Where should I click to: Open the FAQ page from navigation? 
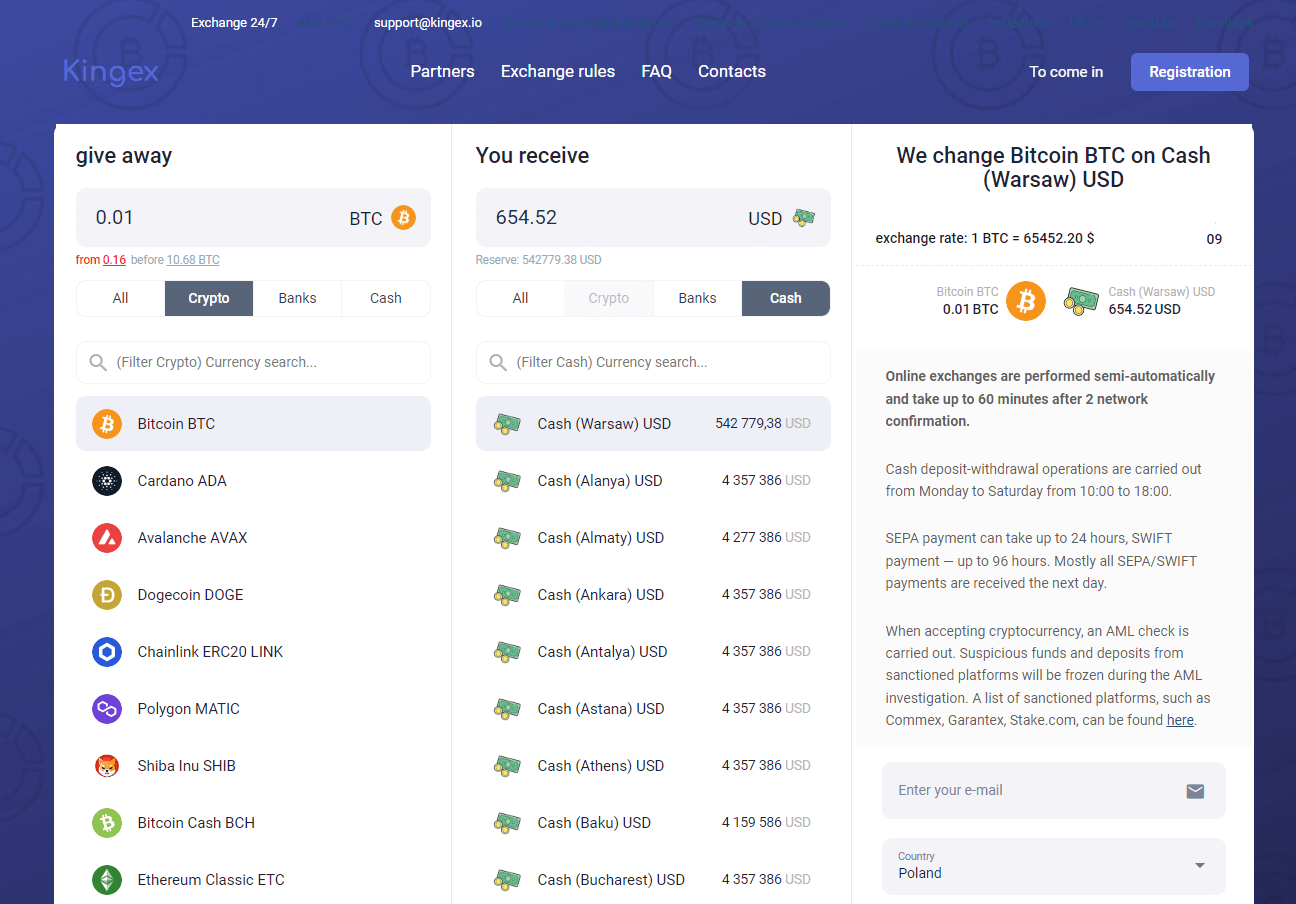(x=656, y=72)
